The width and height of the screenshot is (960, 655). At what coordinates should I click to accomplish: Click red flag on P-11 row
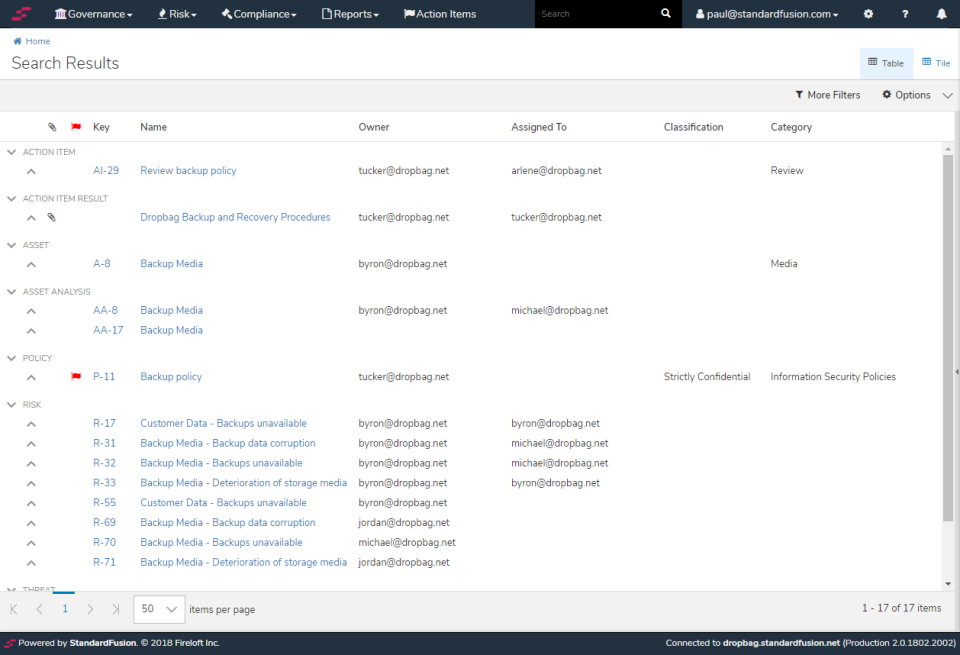76,376
